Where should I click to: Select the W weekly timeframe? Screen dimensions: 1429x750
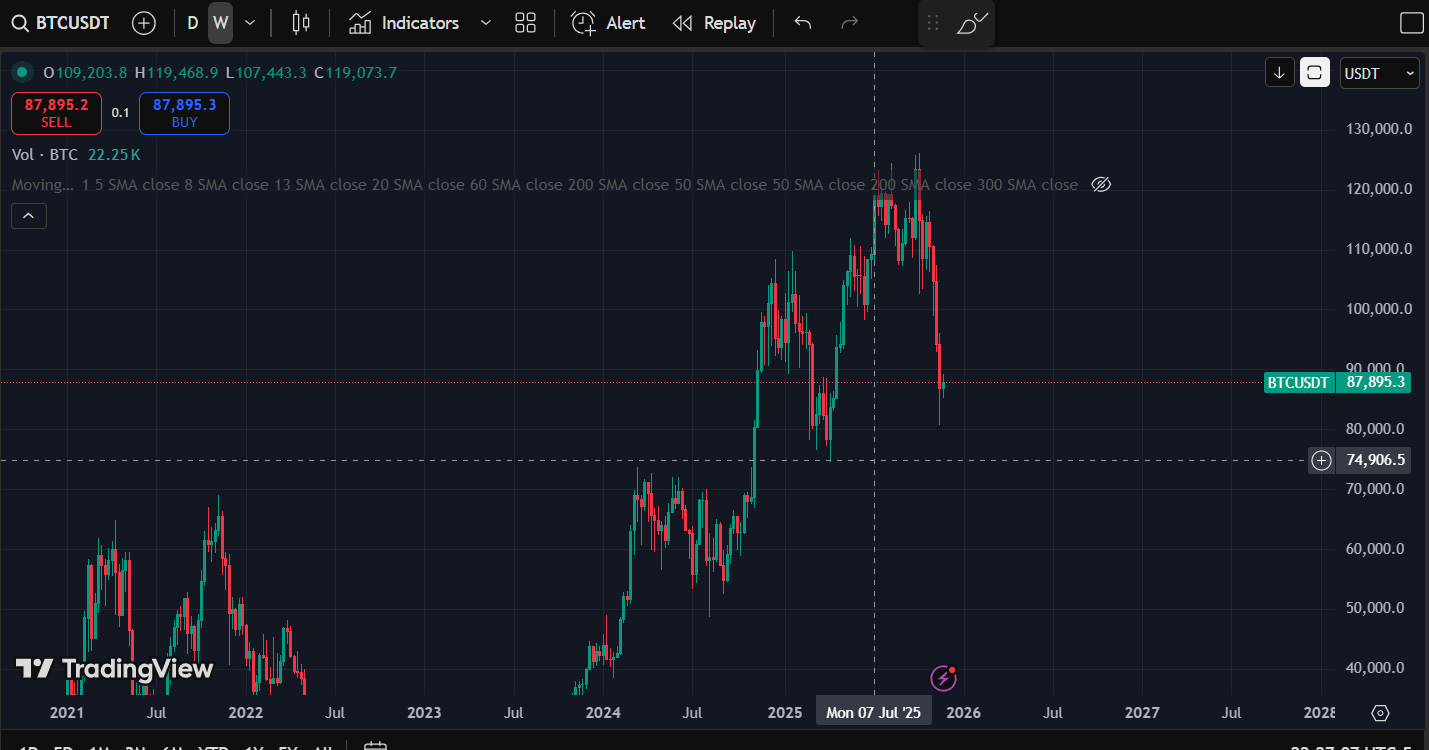[x=220, y=23]
